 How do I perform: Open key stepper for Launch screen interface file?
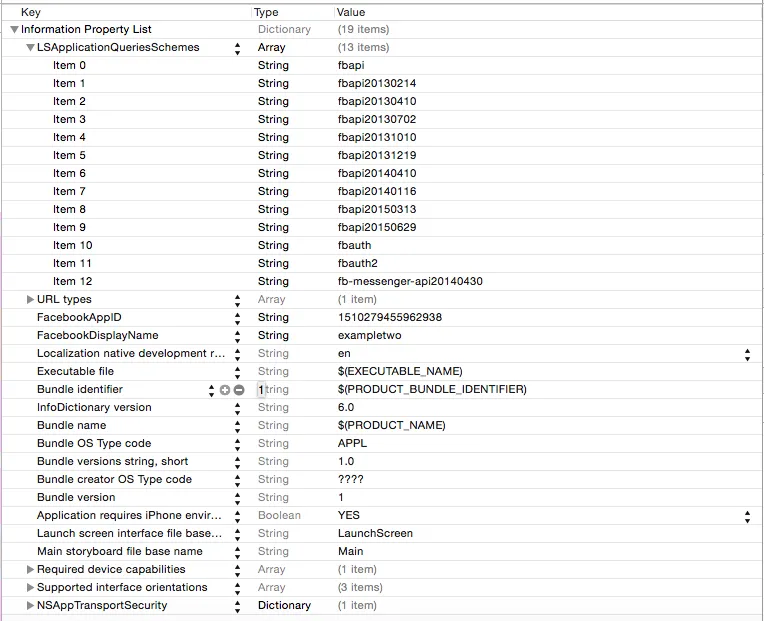pyautogui.click(x=237, y=534)
